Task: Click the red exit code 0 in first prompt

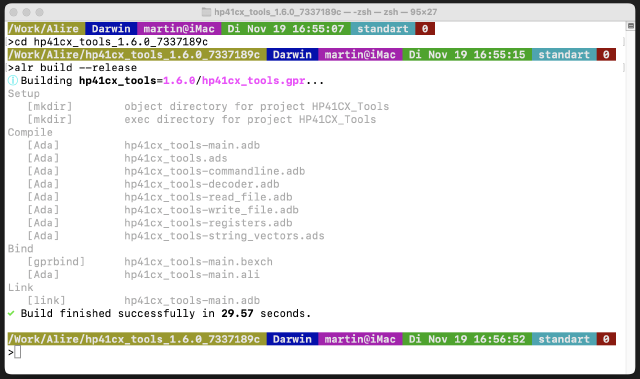Action: (425, 29)
